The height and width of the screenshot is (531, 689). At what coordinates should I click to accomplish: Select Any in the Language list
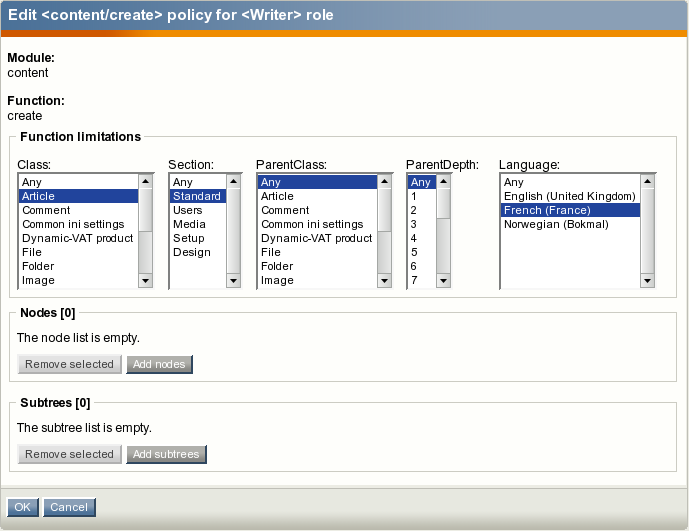pyautogui.click(x=570, y=182)
